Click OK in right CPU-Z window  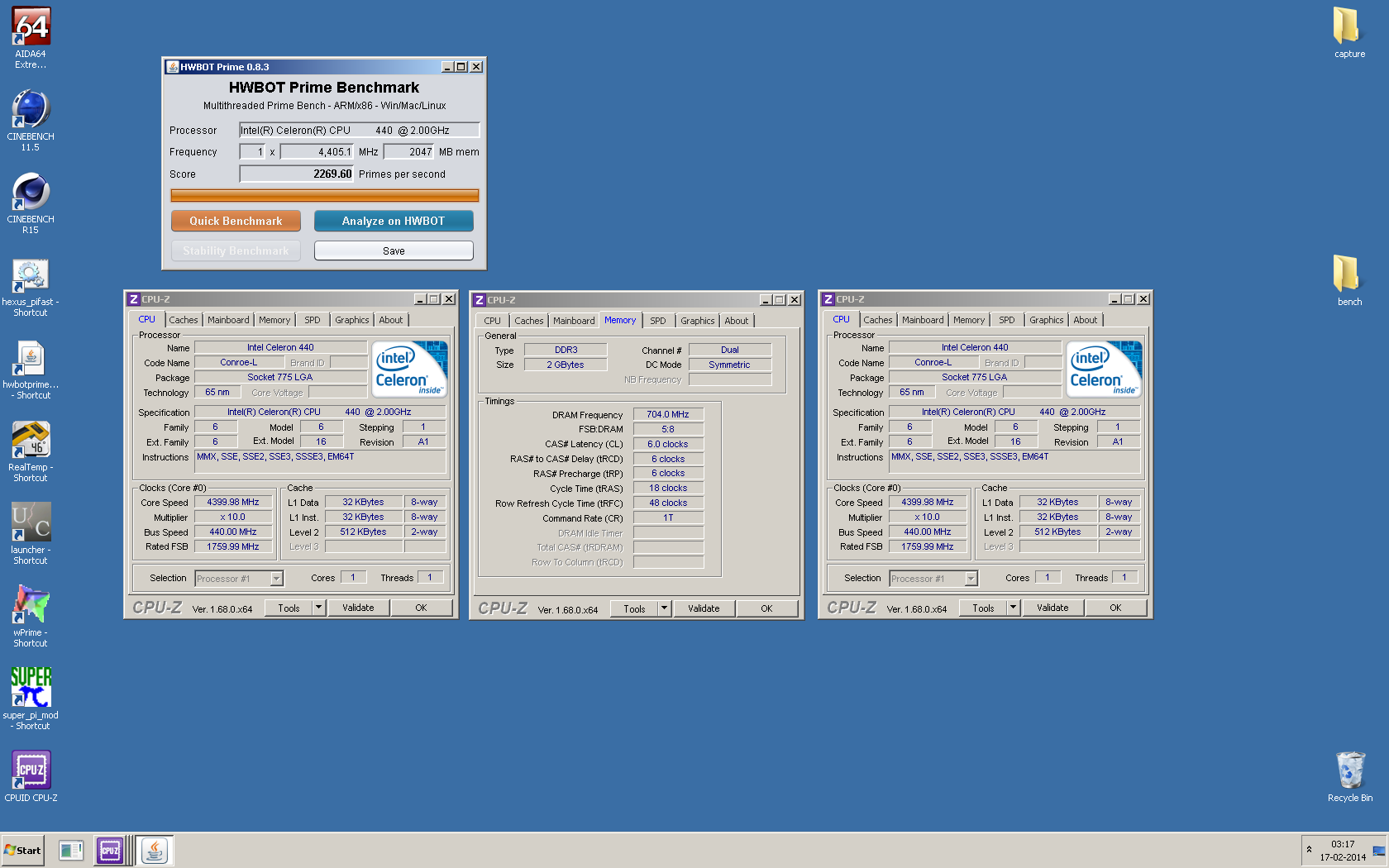[x=1115, y=608]
